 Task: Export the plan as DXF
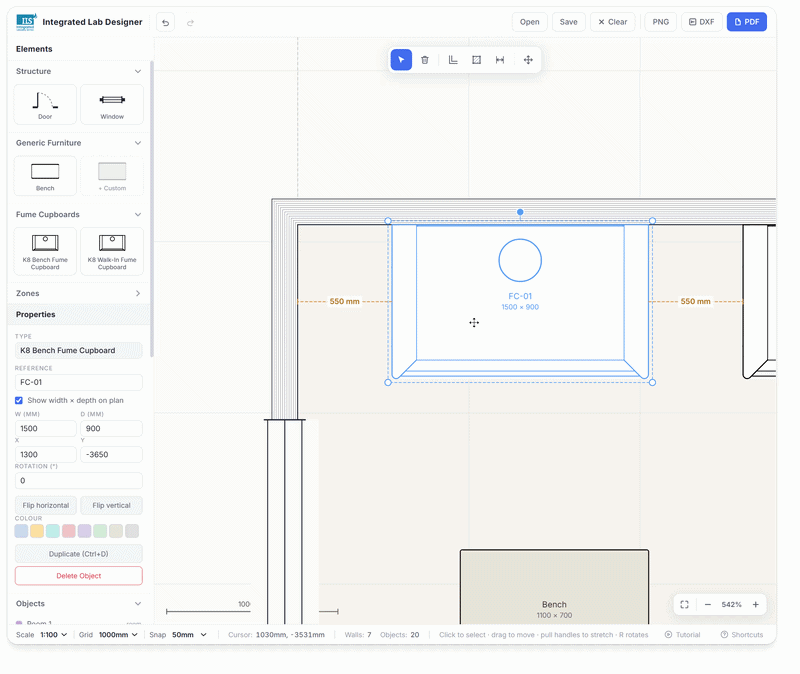702,22
